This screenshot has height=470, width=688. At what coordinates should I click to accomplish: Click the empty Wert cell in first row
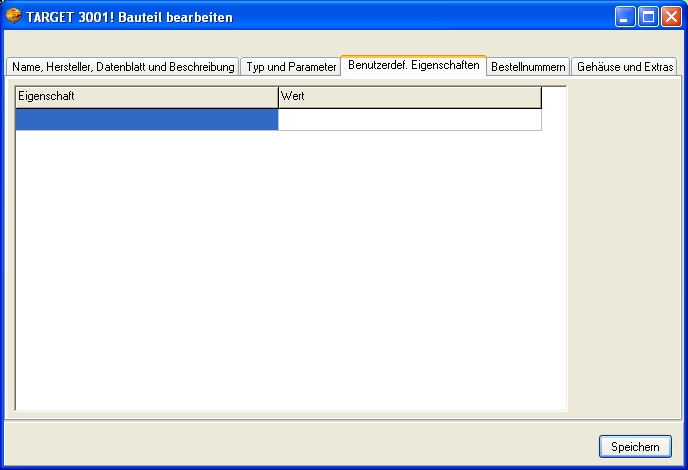[409, 119]
